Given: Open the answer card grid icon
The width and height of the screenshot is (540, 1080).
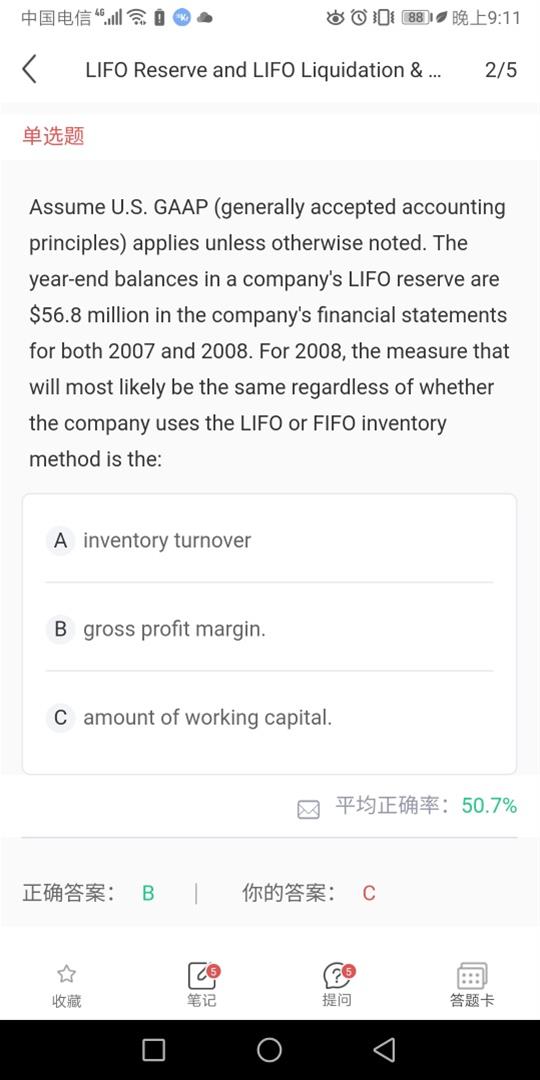Looking at the screenshot, I should tap(472, 976).
